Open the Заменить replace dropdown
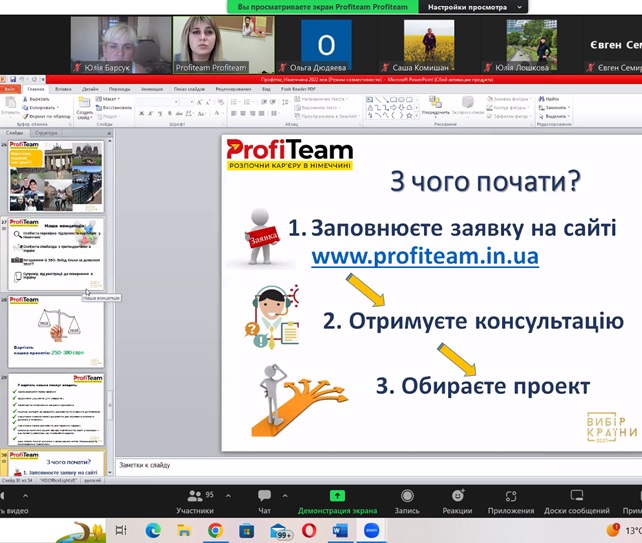The image size is (642, 543). pos(554,108)
